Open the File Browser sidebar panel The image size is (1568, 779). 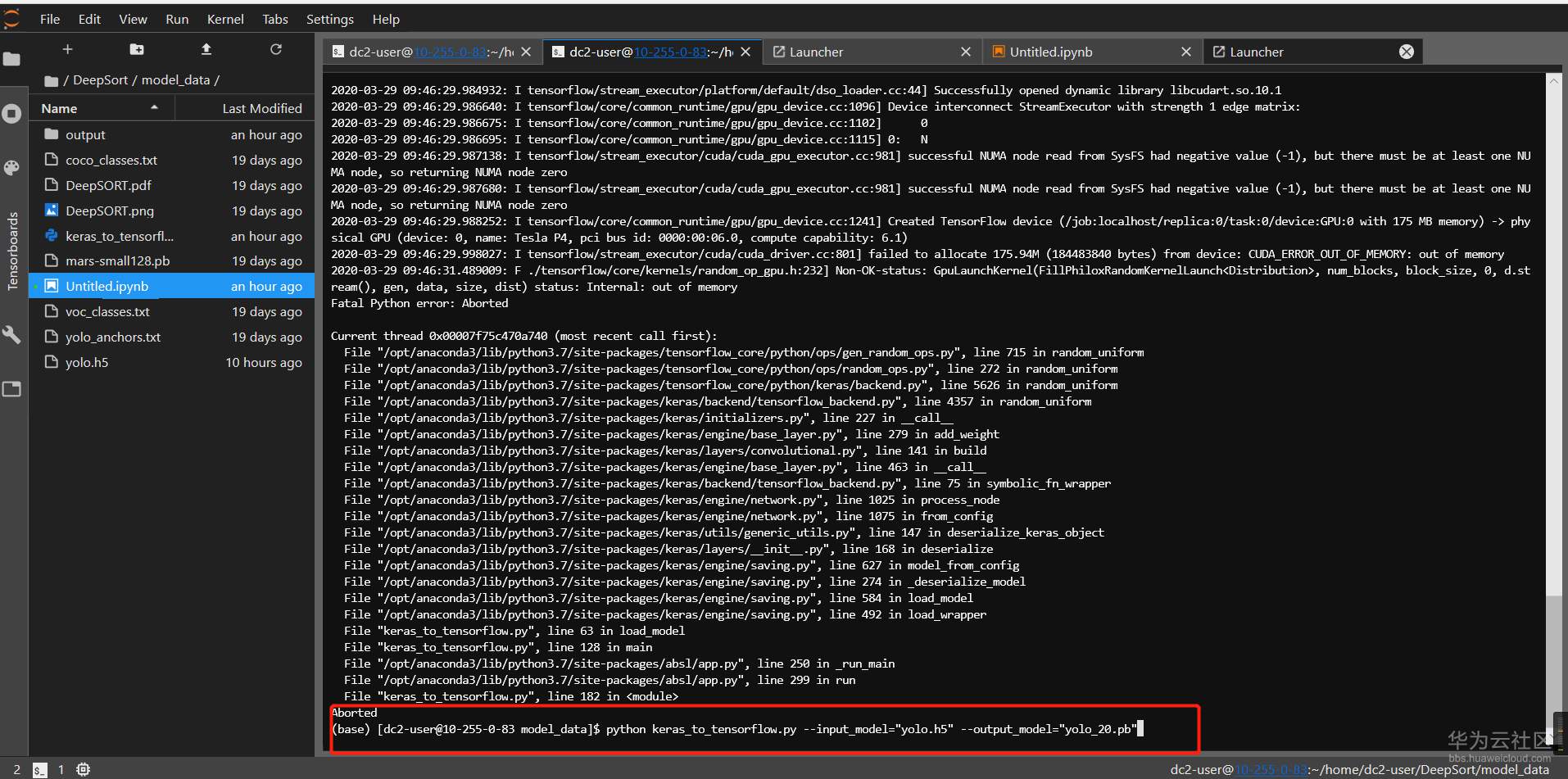point(12,59)
